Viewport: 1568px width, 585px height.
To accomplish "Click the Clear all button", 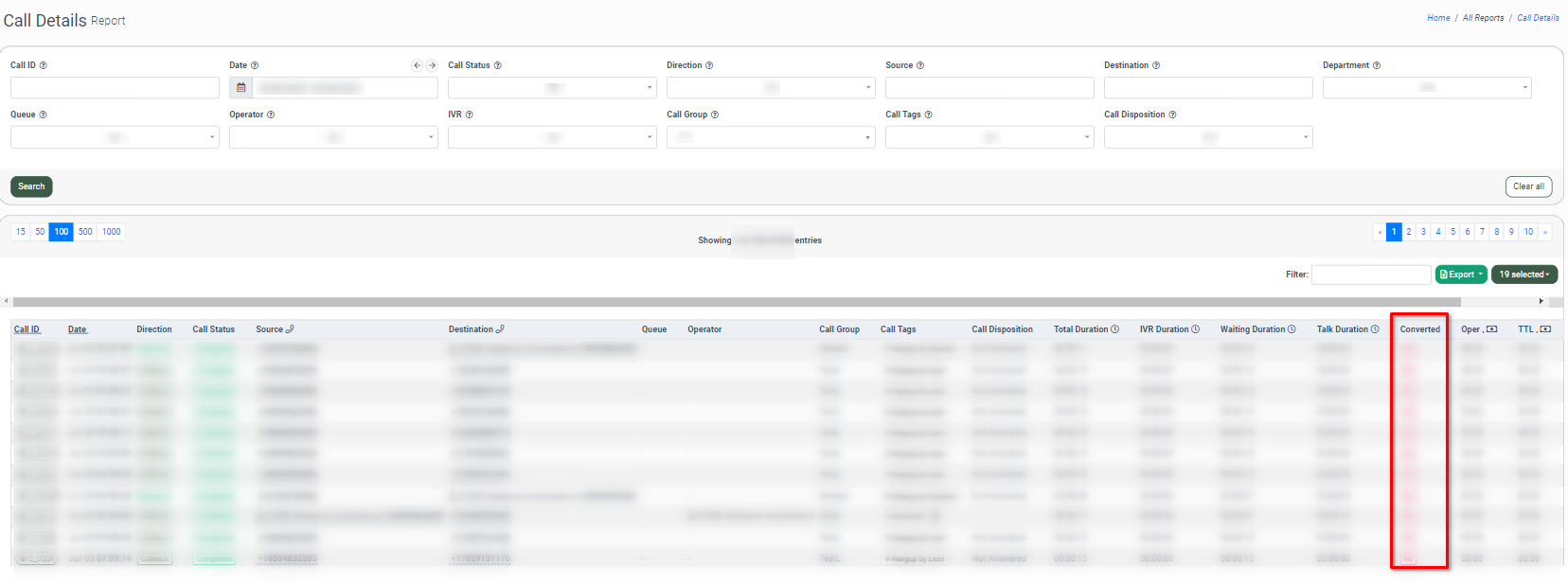I will pos(1528,186).
